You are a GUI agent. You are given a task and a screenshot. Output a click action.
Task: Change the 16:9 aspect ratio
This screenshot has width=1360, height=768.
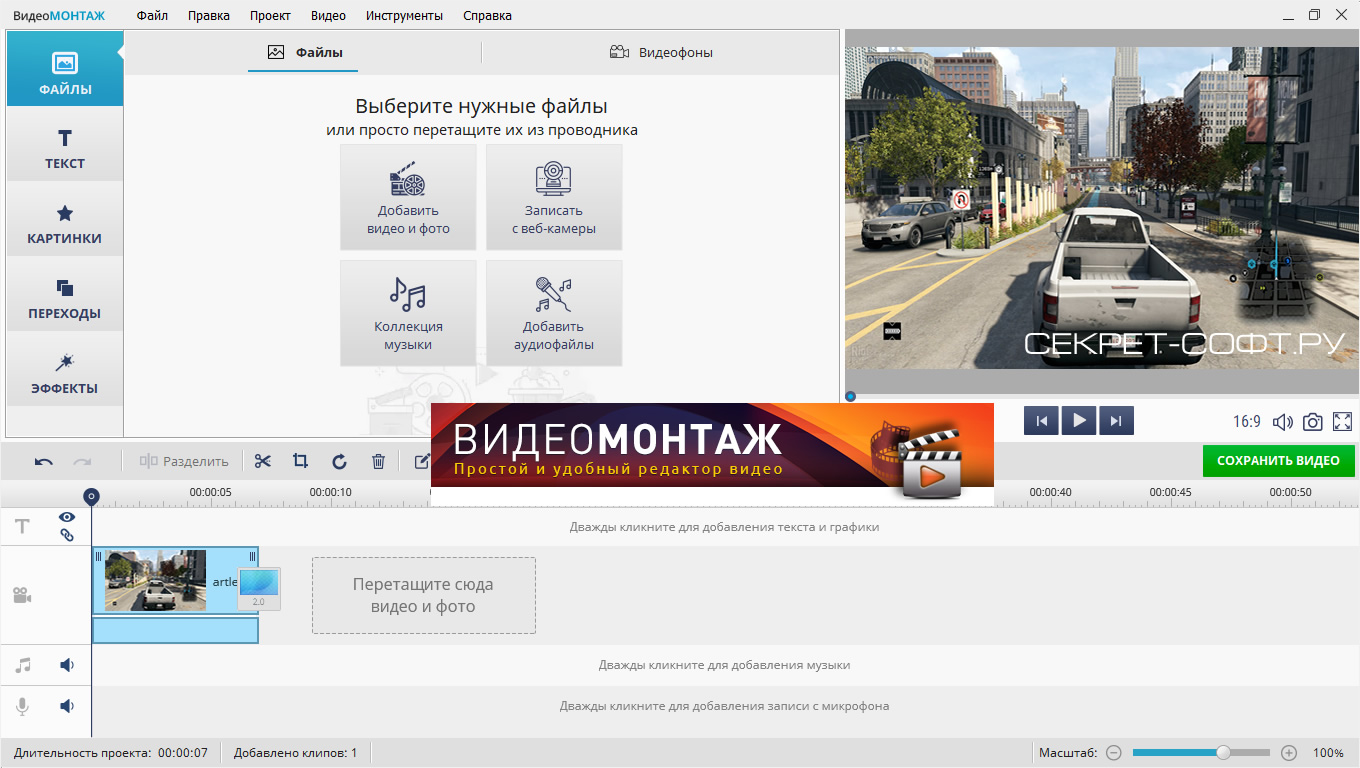click(x=1247, y=422)
